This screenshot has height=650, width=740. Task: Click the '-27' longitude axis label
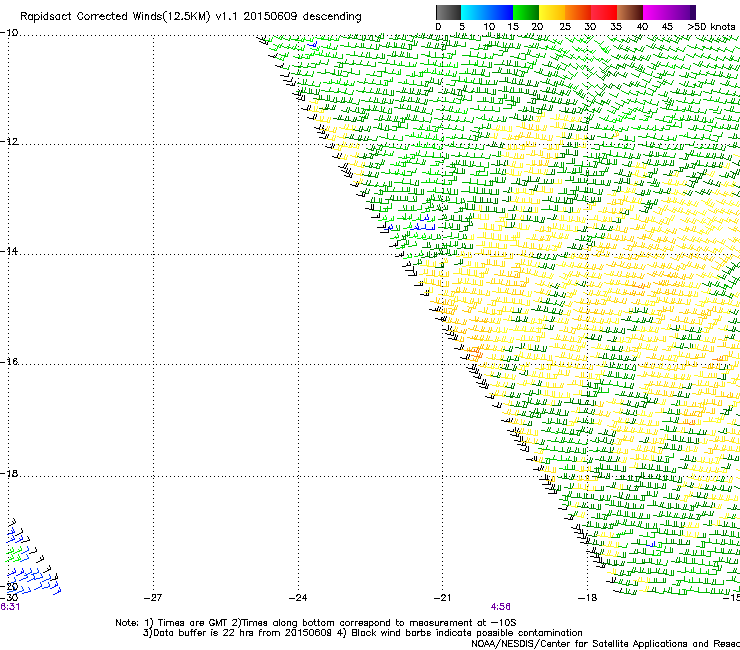pyautogui.click(x=153, y=598)
